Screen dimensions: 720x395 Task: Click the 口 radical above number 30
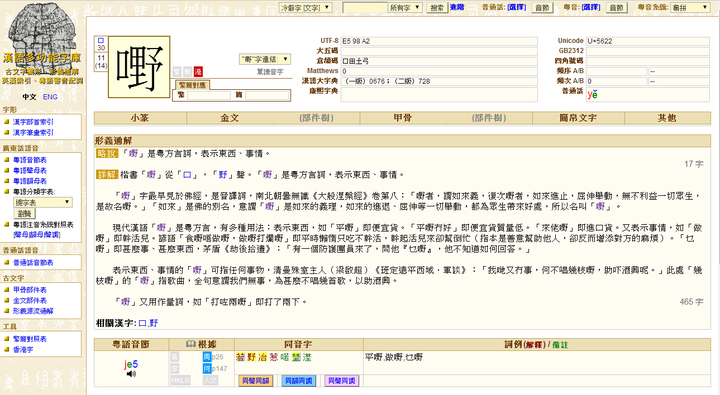[101, 40]
